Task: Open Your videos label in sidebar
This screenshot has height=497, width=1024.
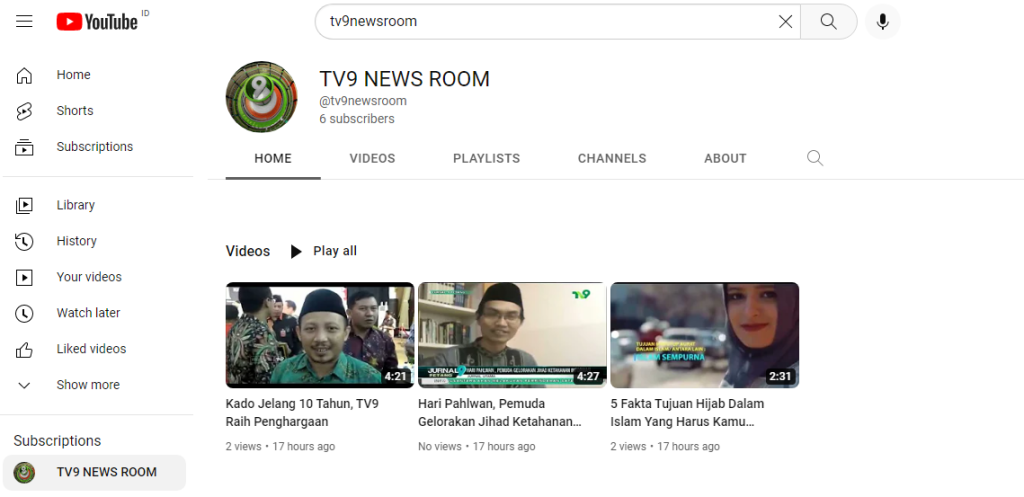Action: (x=89, y=277)
